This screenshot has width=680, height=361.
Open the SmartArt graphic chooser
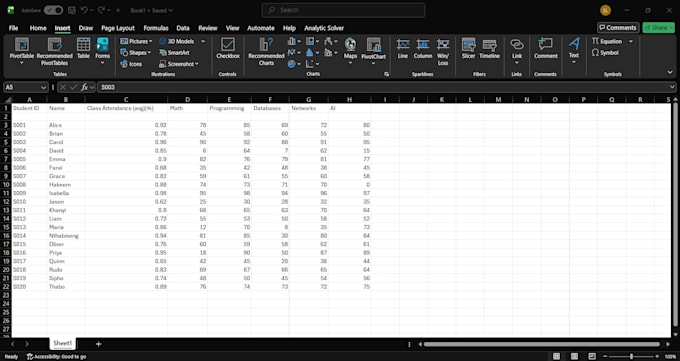[174, 53]
